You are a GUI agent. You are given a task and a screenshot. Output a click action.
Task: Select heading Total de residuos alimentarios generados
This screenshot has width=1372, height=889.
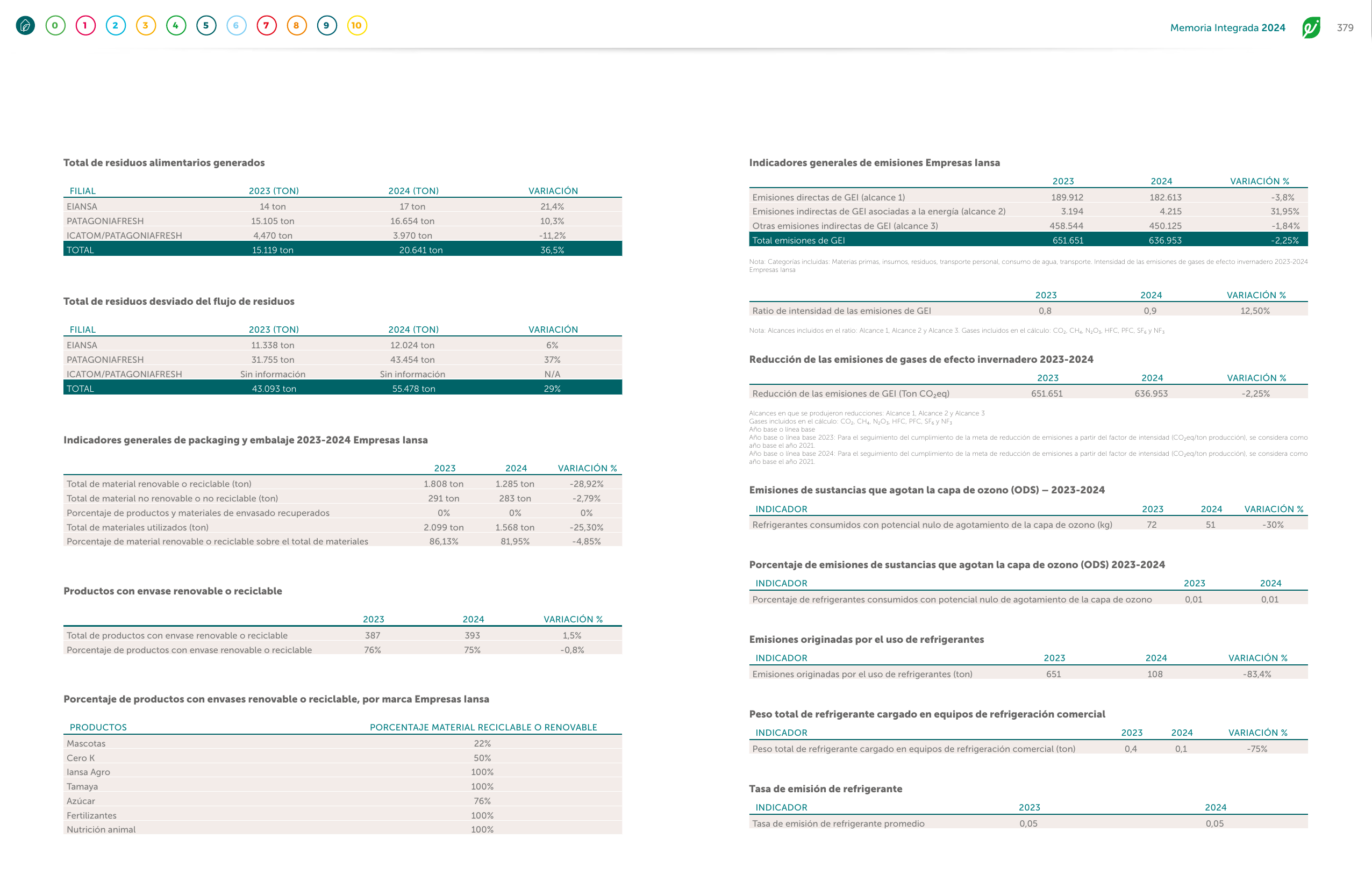point(164,162)
